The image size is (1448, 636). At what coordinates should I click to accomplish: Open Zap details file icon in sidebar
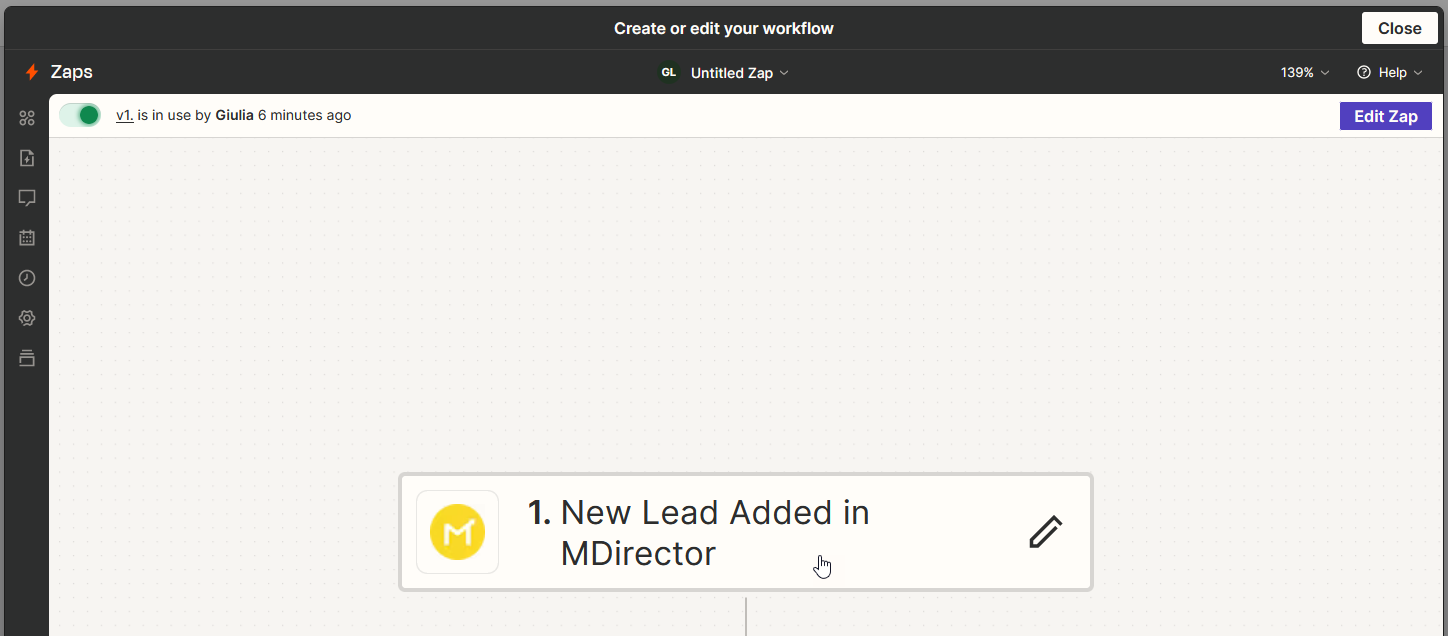click(27, 158)
